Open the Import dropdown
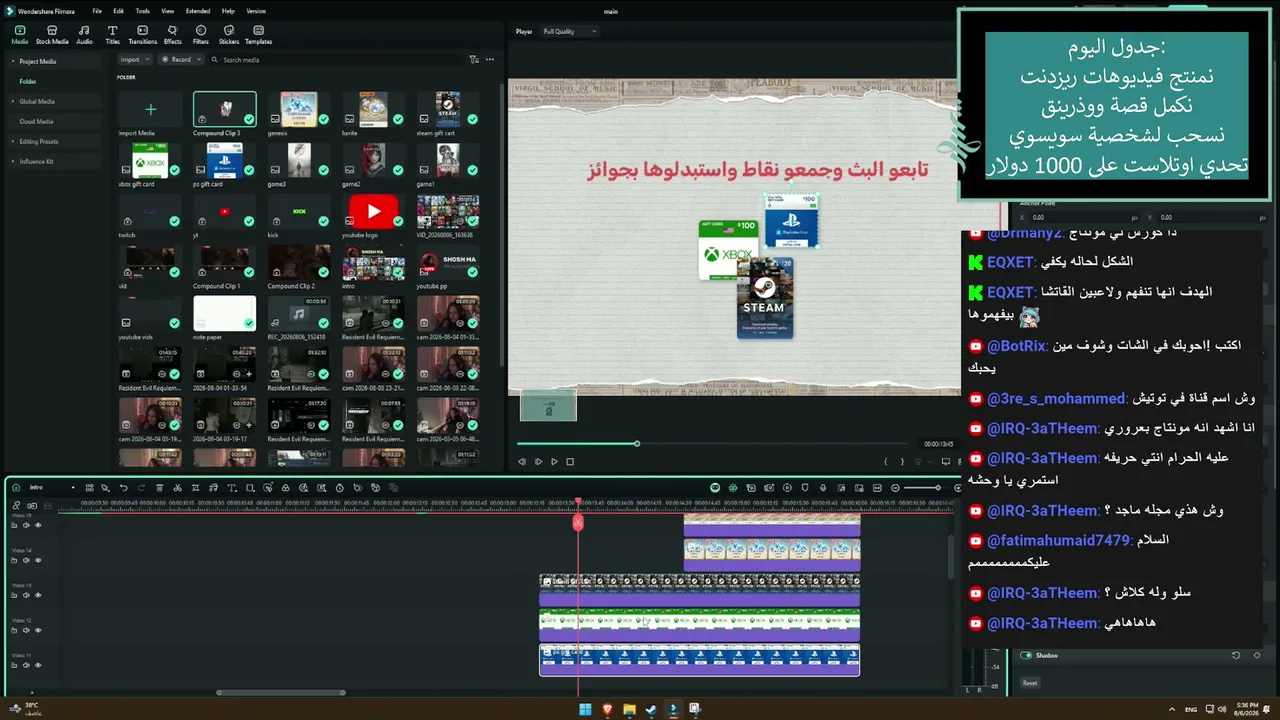The image size is (1280, 720). click(133, 60)
